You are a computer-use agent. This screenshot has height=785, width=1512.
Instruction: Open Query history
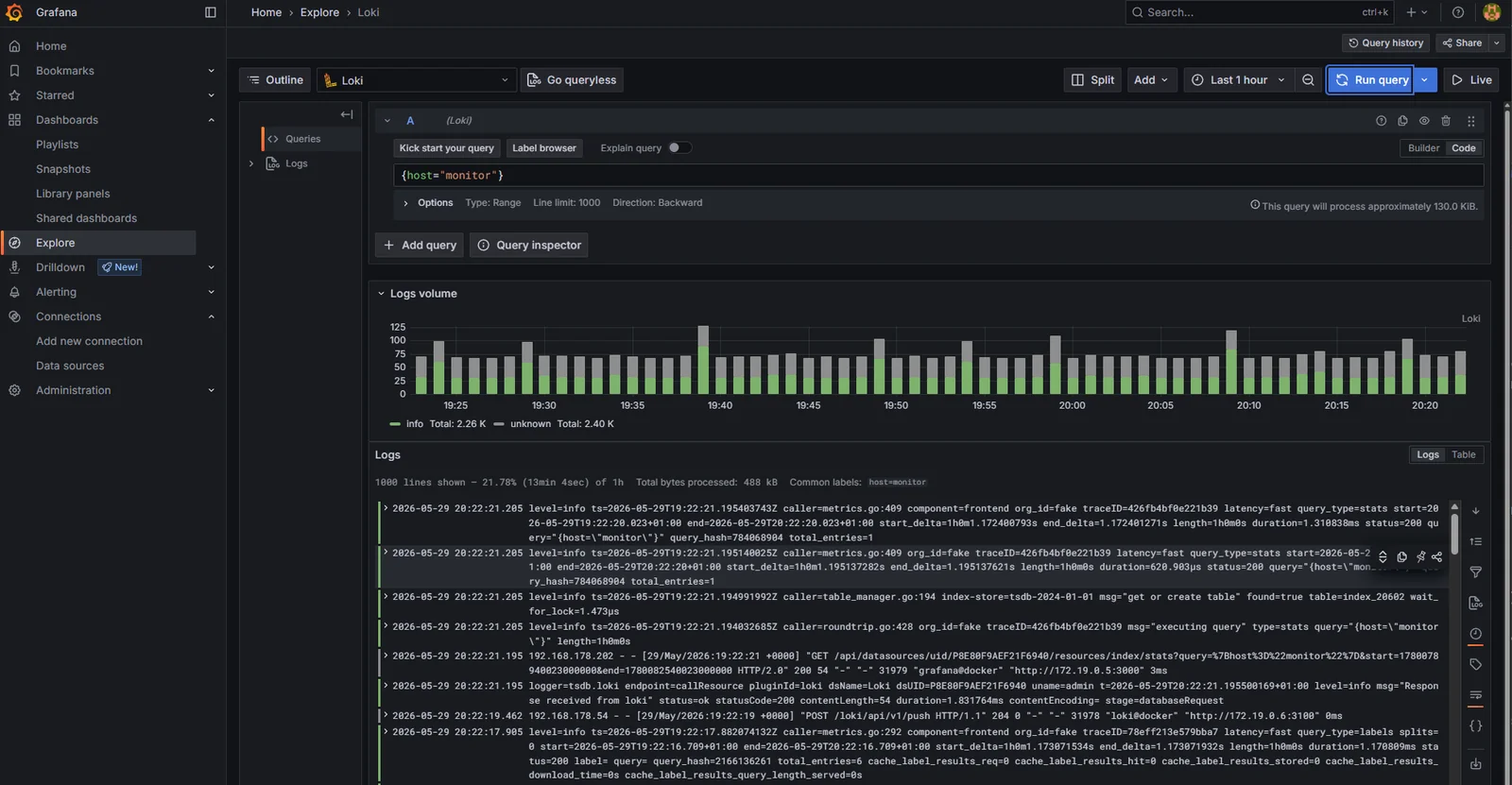pos(1385,43)
